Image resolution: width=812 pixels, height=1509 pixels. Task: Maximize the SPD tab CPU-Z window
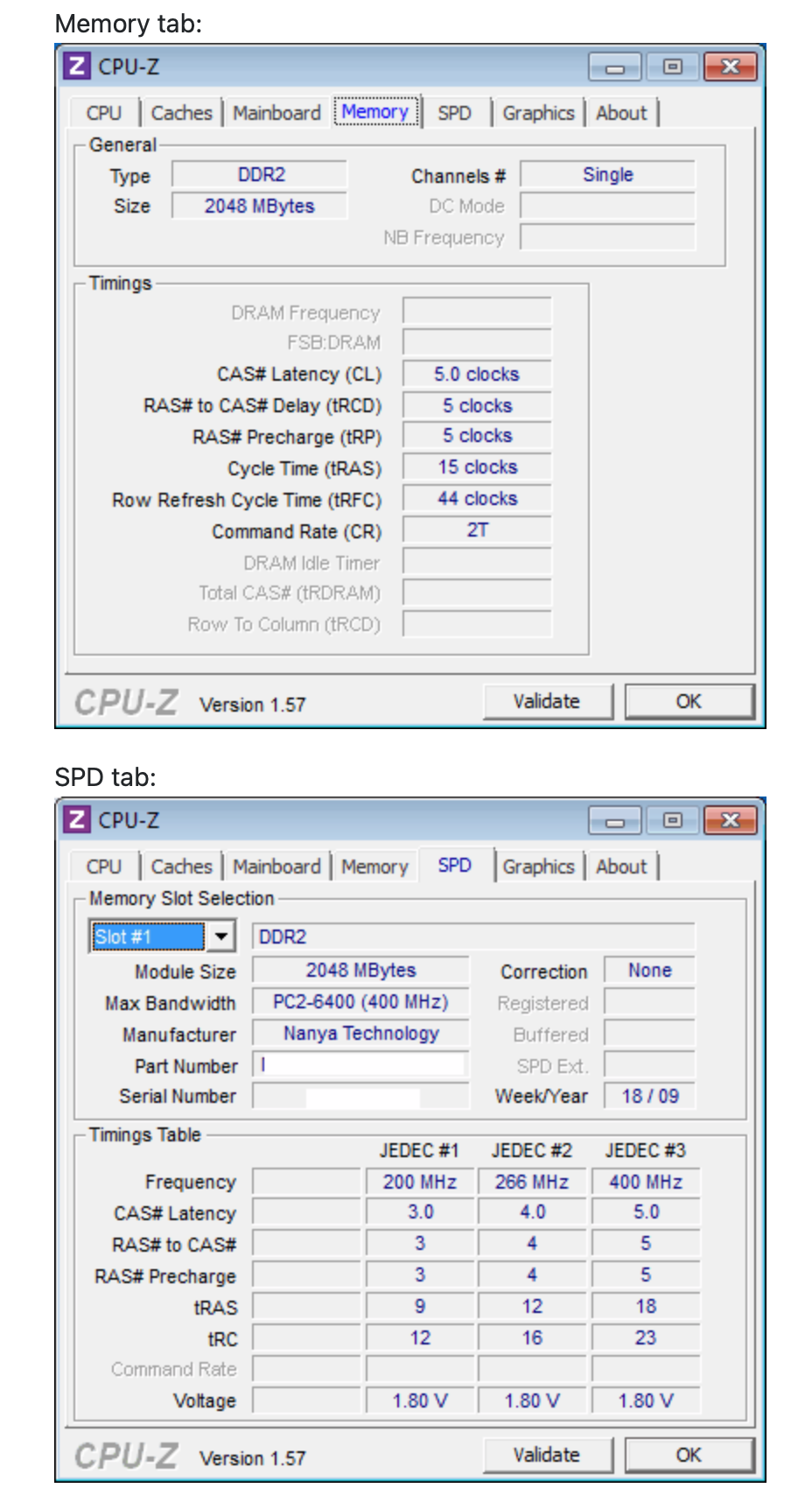(x=672, y=820)
